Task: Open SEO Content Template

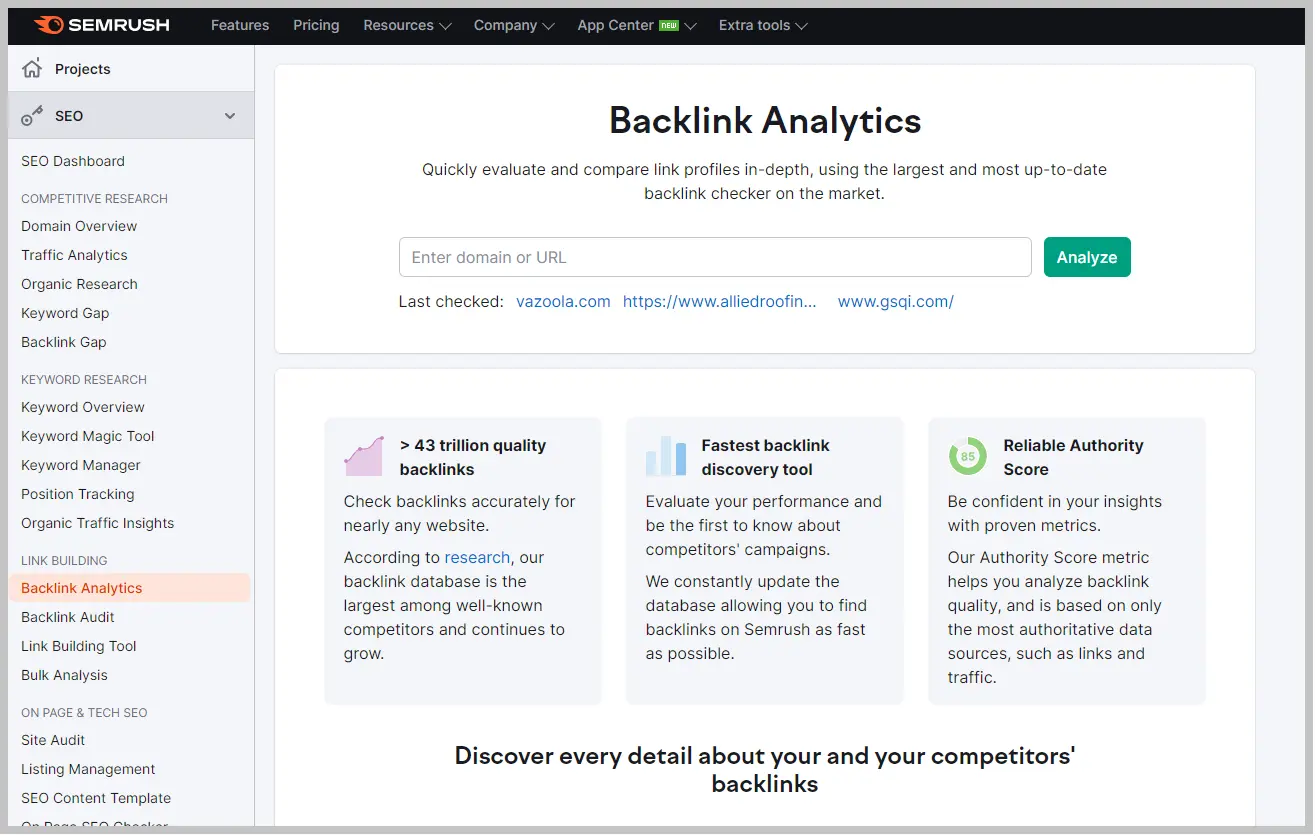Action: point(96,798)
